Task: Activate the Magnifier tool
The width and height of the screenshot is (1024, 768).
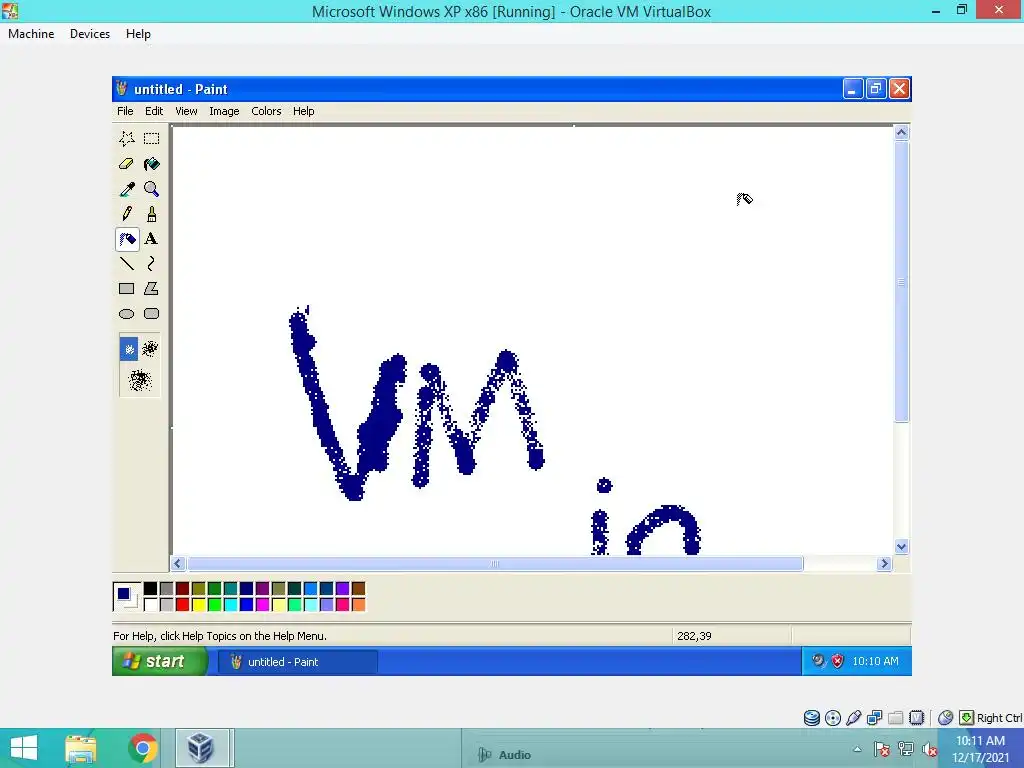Action: pyautogui.click(x=152, y=189)
